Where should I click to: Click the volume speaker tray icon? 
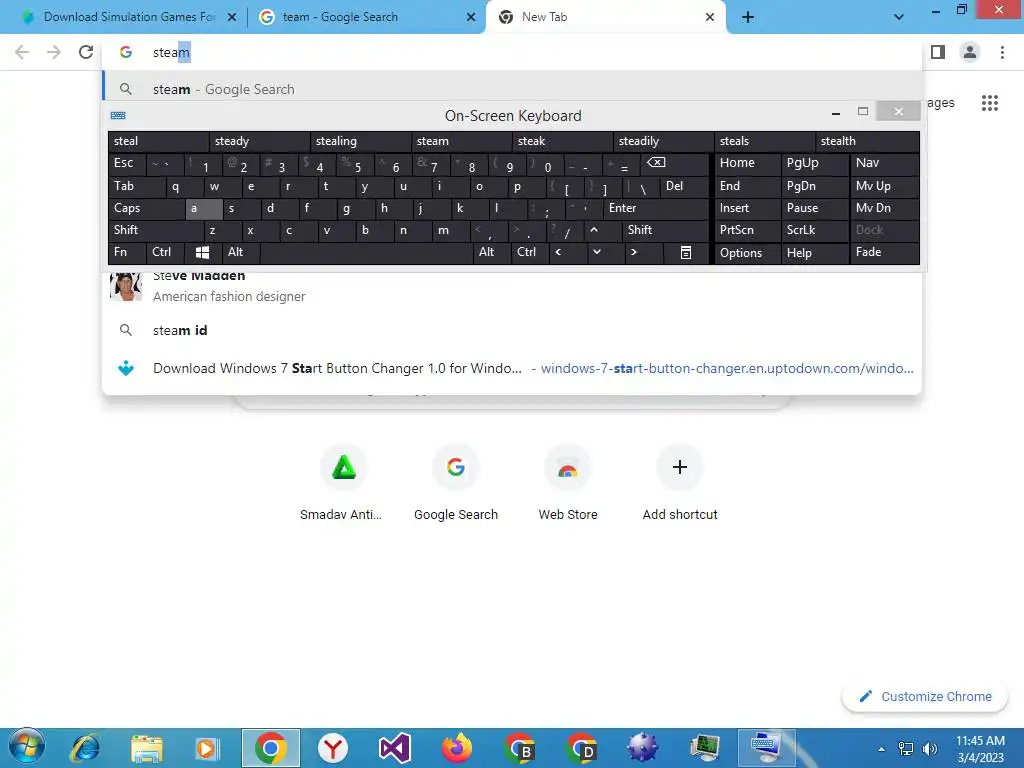(x=929, y=748)
